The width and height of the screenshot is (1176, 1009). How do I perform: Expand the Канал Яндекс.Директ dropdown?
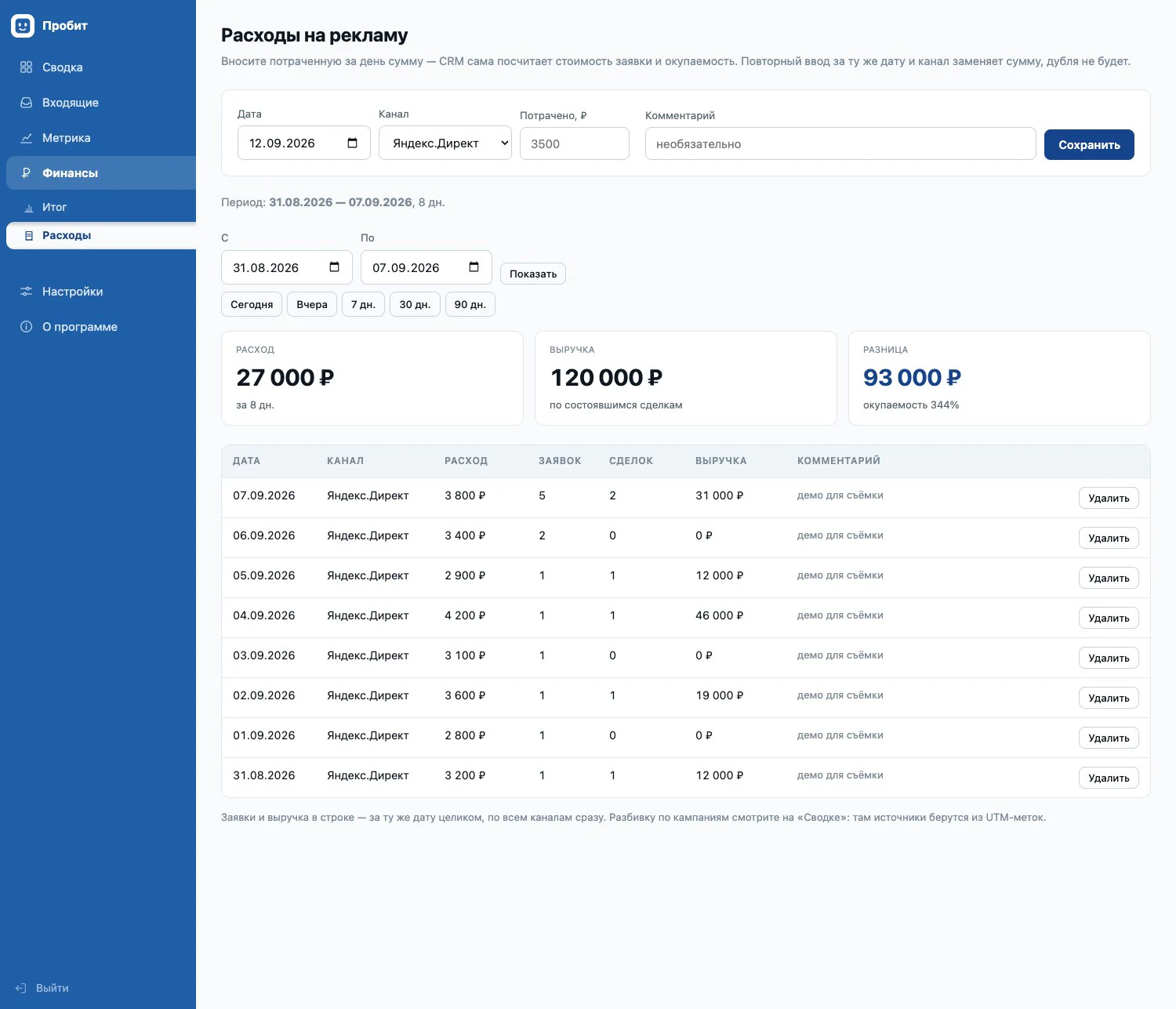(445, 143)
